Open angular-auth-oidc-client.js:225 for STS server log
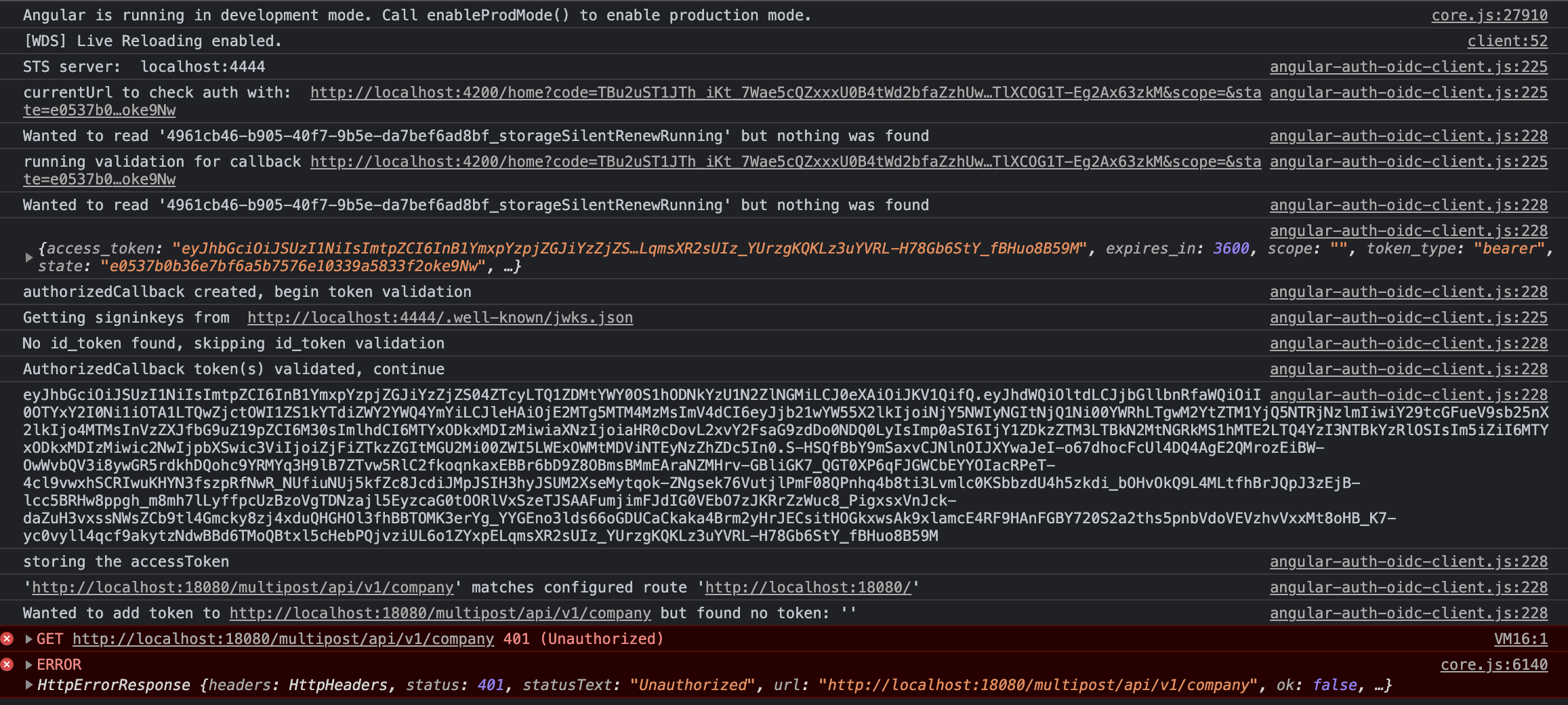 tap(1408, 66)
